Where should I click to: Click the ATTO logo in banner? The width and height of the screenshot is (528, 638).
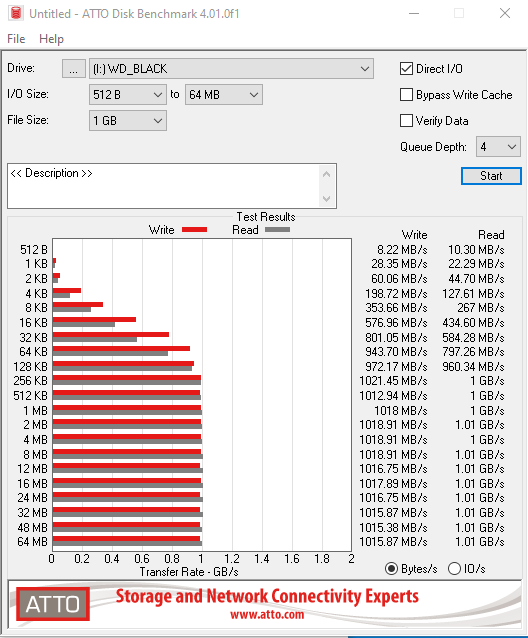tap(53, 604)
